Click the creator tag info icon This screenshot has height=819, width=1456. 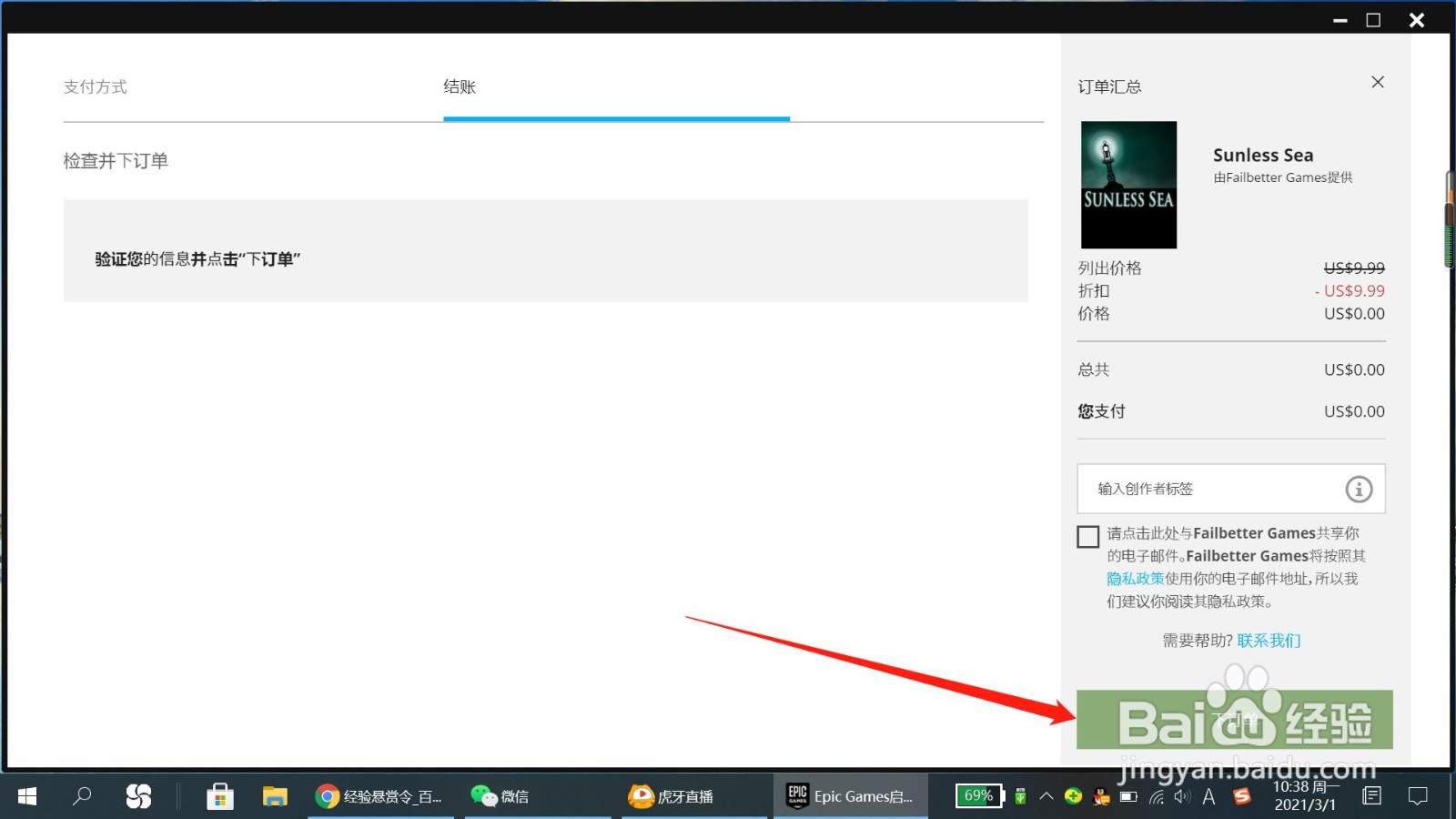[x=1359, y=490]
